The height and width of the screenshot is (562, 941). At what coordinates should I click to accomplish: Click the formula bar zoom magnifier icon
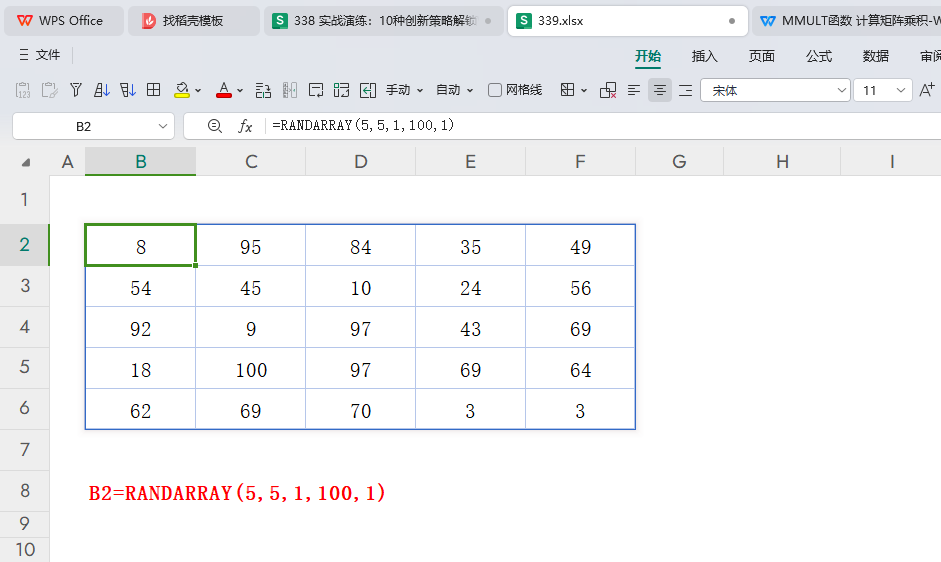(x=214, y=126)
